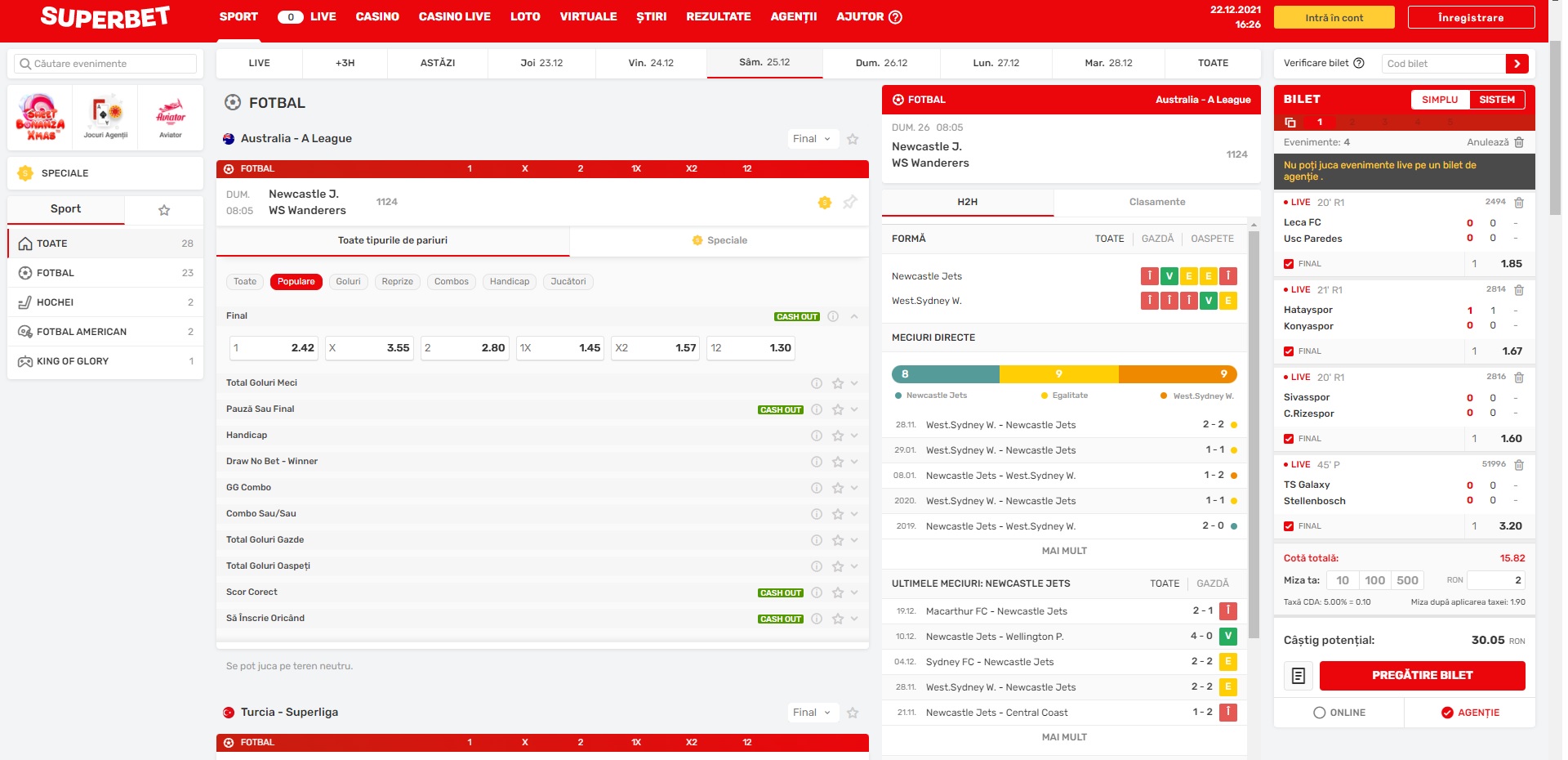
Task: Select the Hochei sport icon row
Action: click(105, 302)
